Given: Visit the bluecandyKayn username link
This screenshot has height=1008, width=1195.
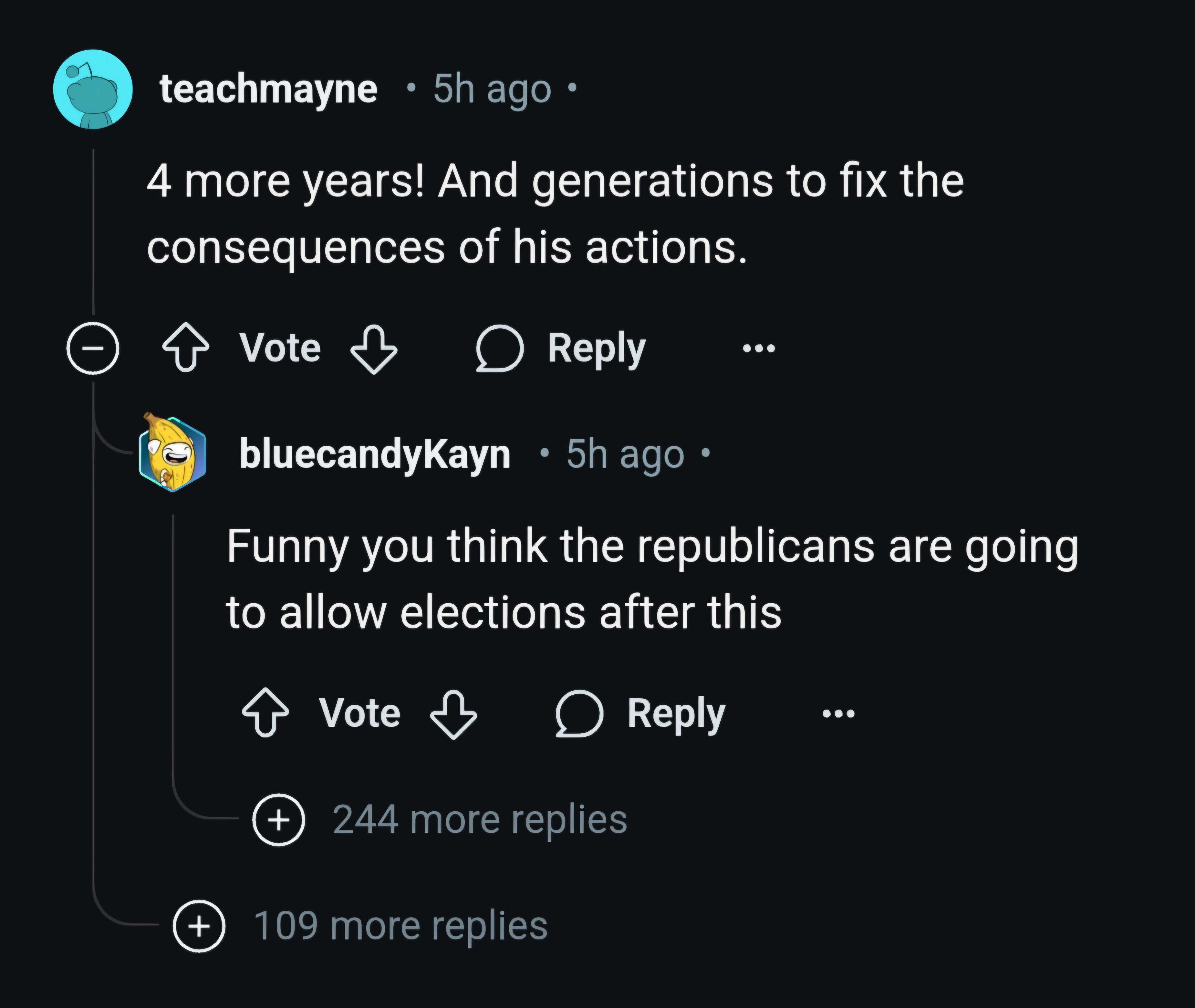Looking at the screenshot, I should click(375, 454).
